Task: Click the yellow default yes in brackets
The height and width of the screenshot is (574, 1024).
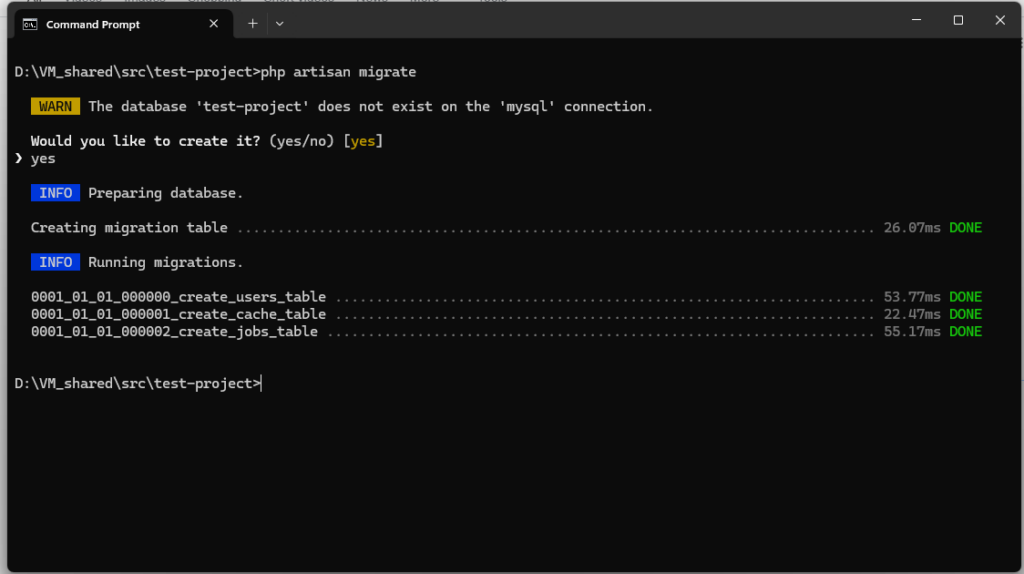Action: [362, 141]
